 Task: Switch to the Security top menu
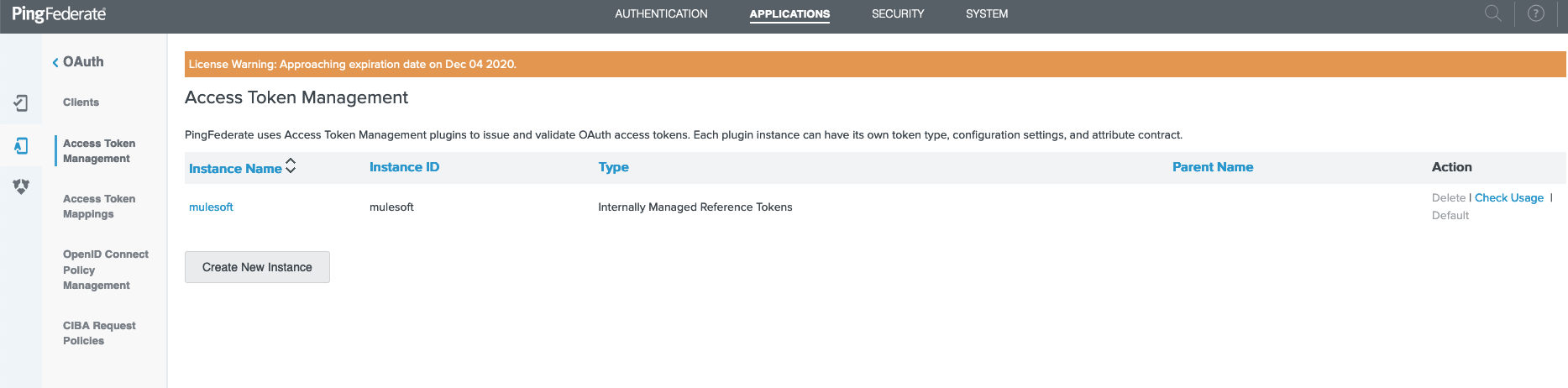click(x=897, y=14)
